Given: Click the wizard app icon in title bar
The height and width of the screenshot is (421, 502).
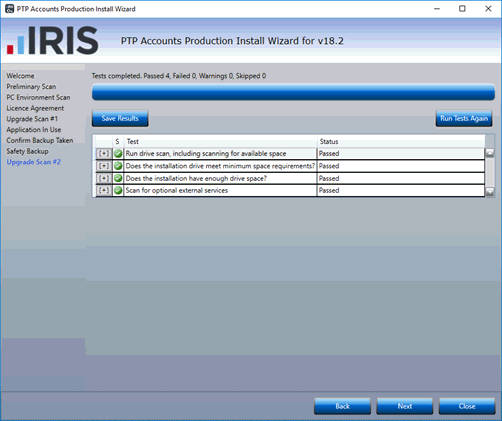Looking at the screenshot, I should click(x=10, y=9).
